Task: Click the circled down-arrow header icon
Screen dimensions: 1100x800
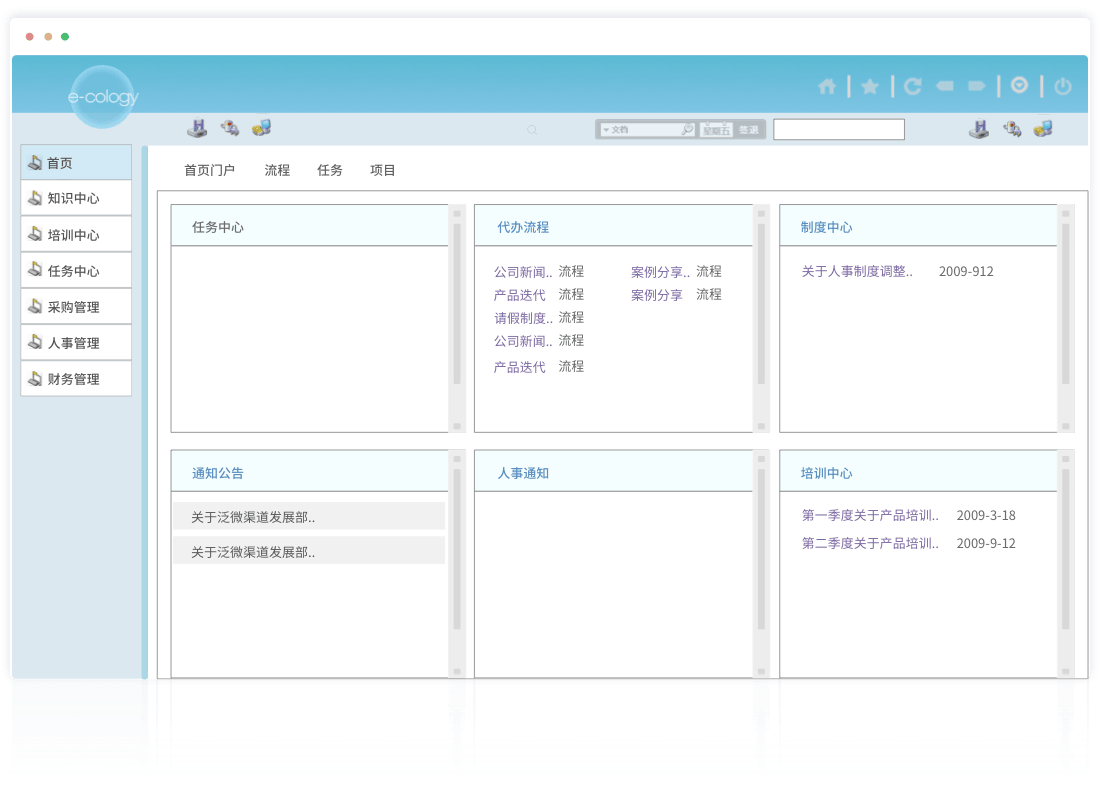Action: point(1019,86)
